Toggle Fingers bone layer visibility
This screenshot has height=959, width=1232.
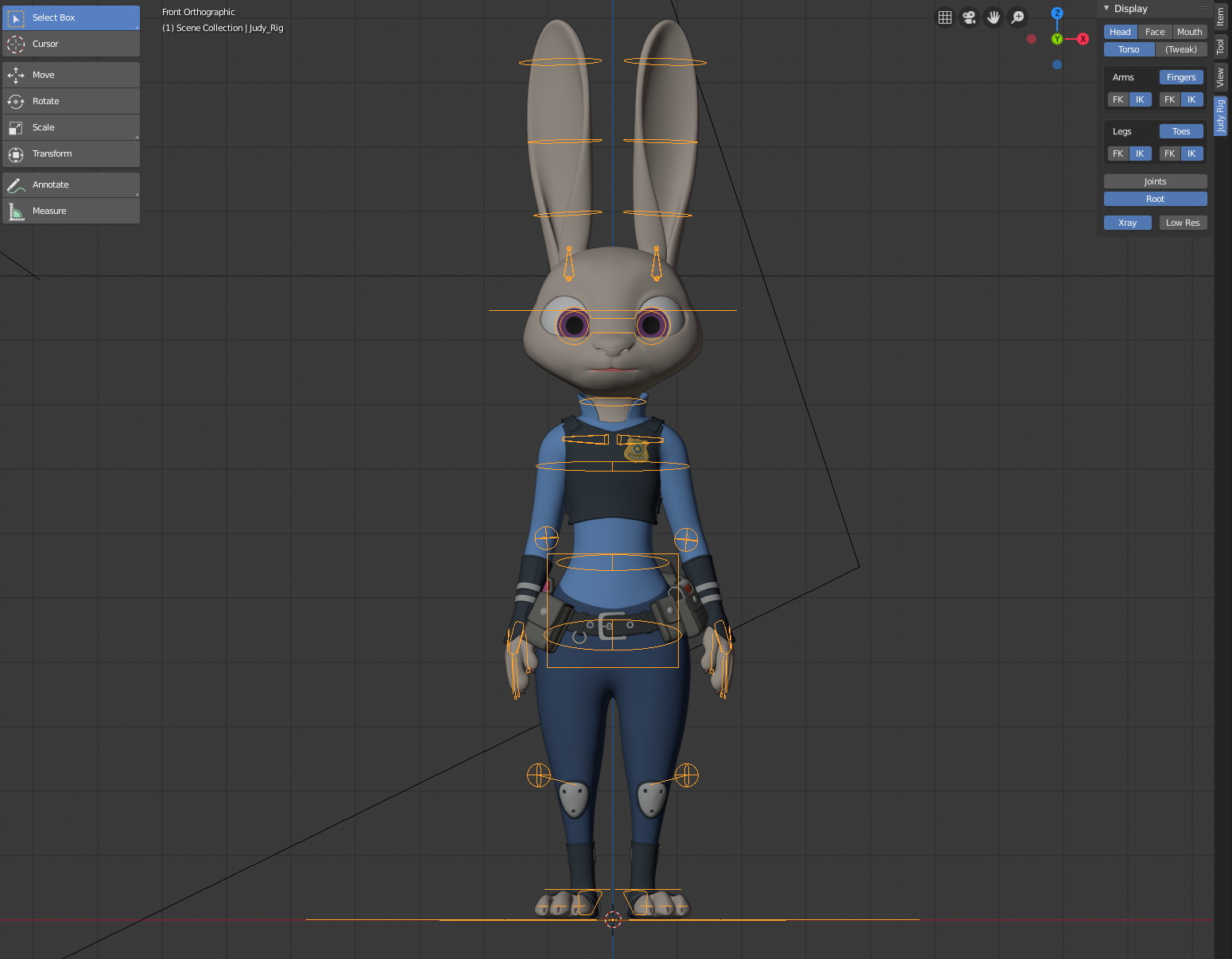[1181, 77]
